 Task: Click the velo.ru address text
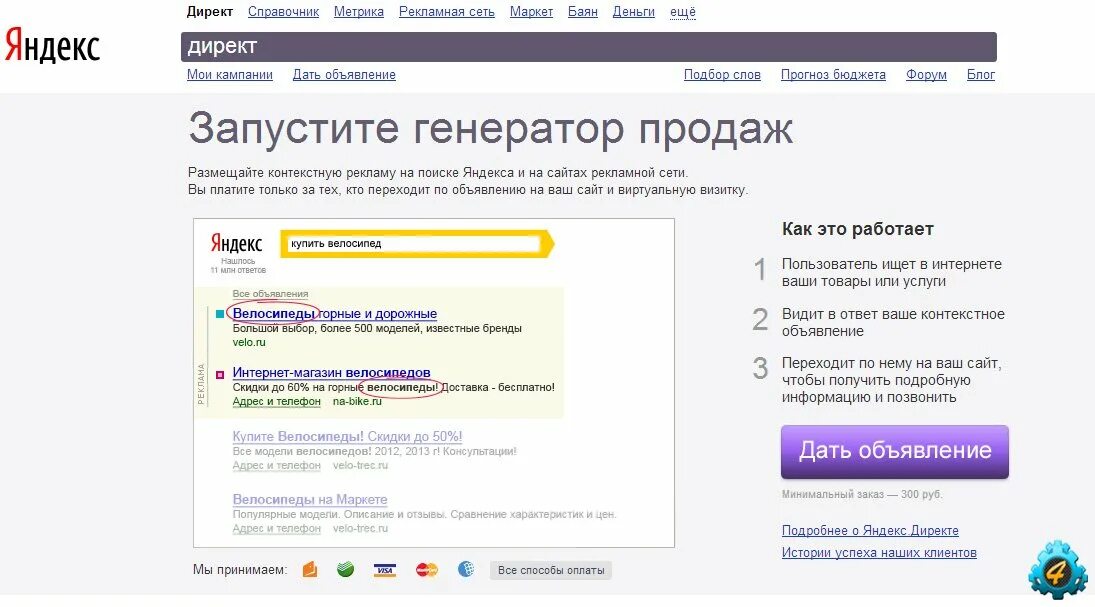(x=249, y=342)
